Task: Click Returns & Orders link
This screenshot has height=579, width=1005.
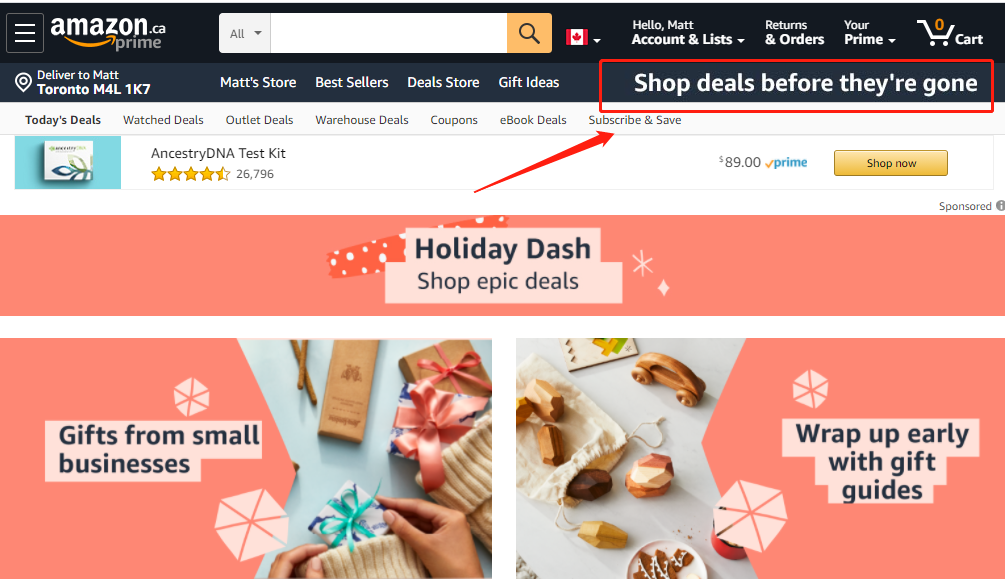Action: [794, 33]
